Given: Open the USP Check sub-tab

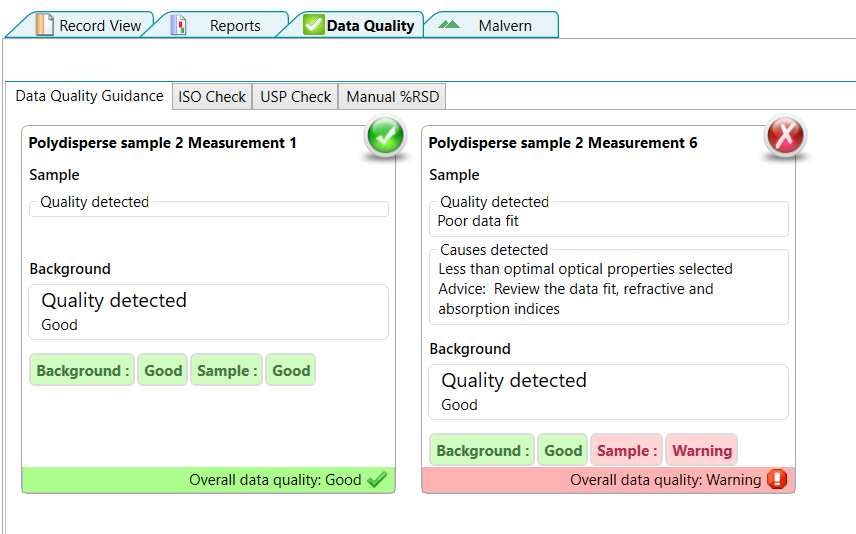Looking at the screenshot, I should (295, 97).
